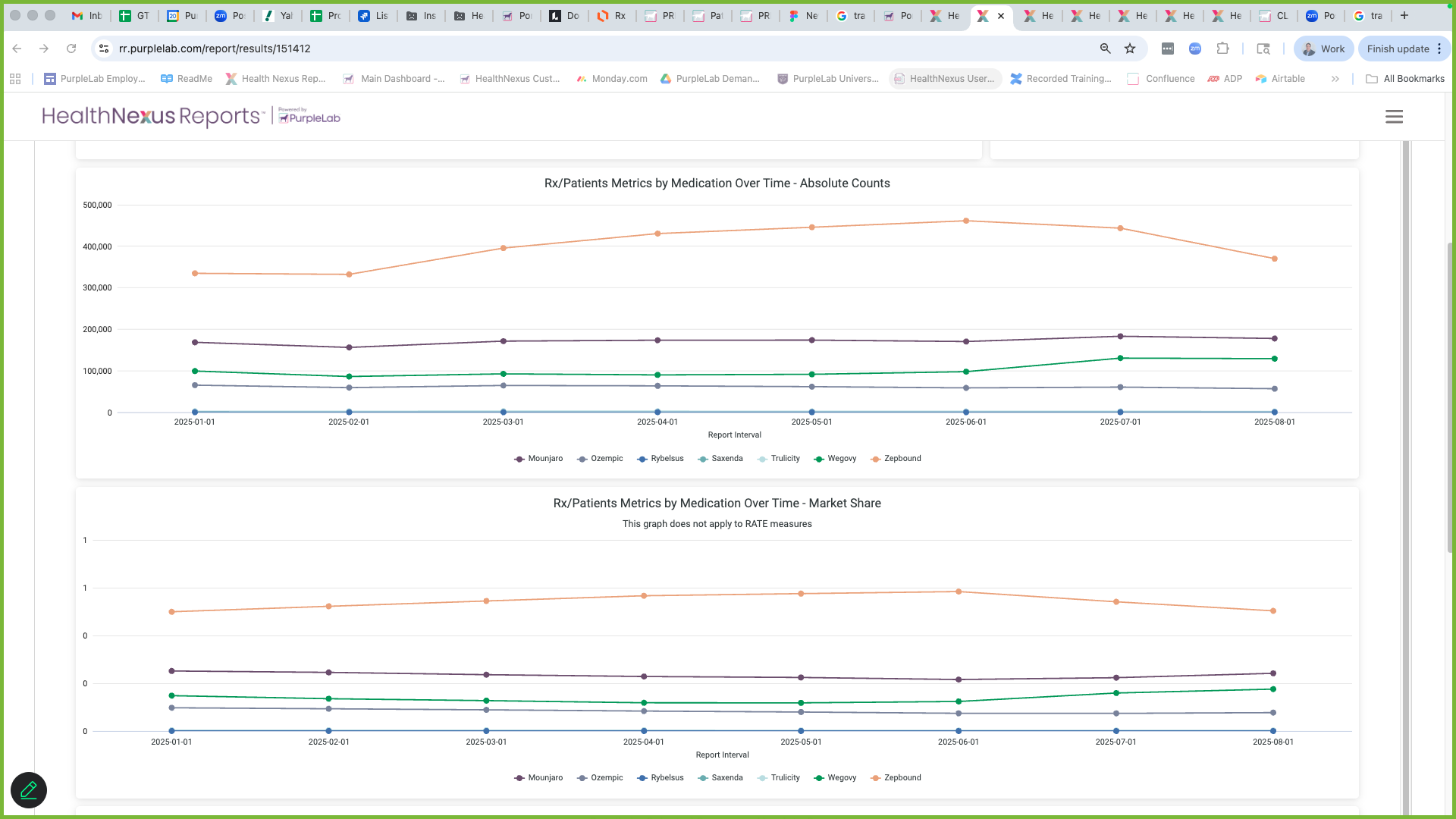This screenshot has height=819, width=1456.
Task: Open a new browser tab
Action: [x=1404, y=15]
